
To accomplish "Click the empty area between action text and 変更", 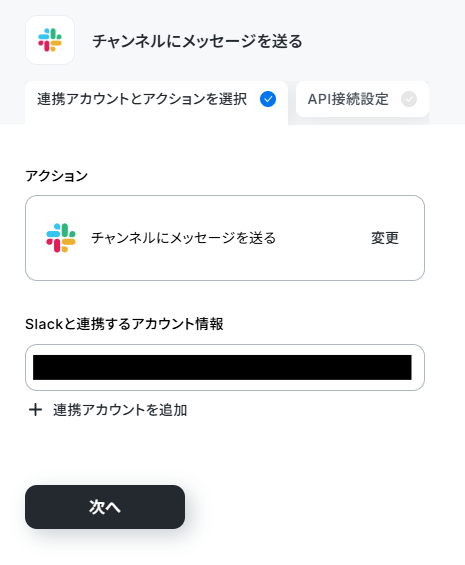I will coord(323,238).
